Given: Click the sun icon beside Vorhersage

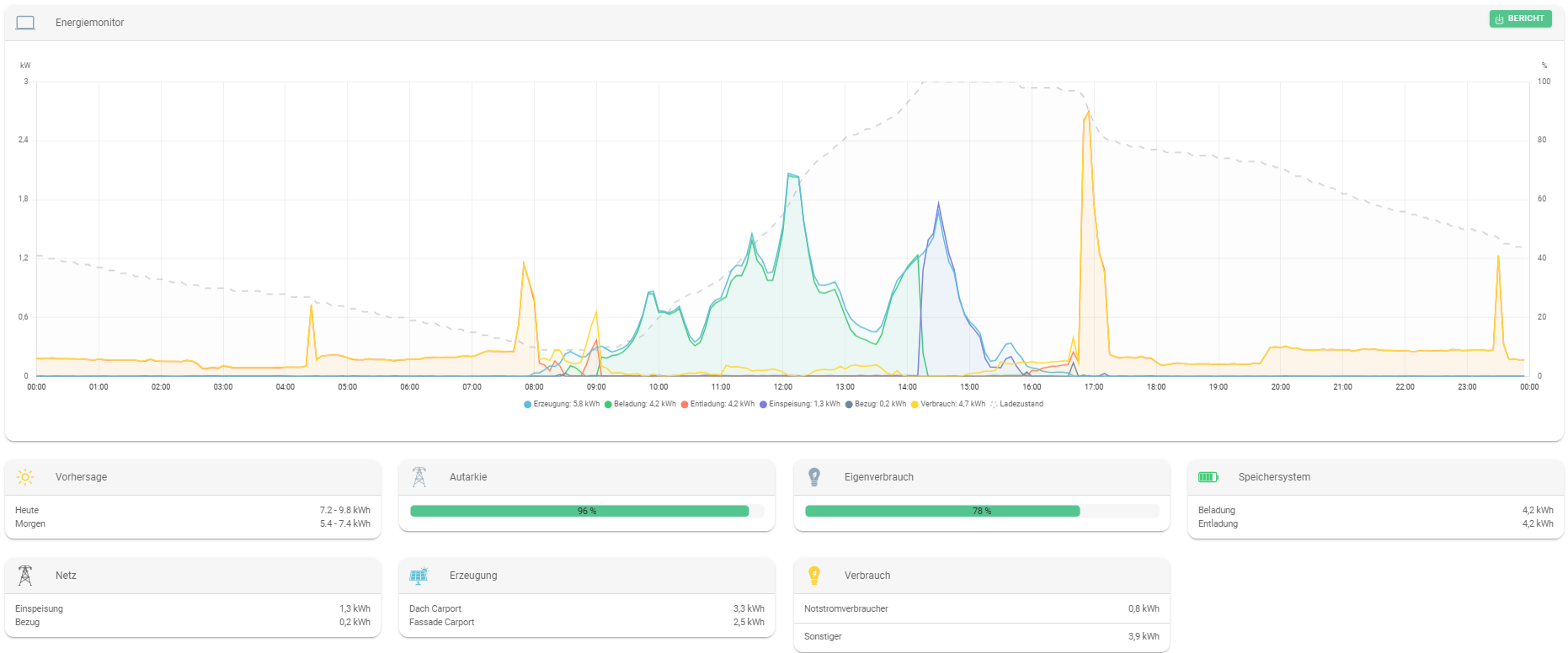Looking at the screenshot, I should 25,477.
